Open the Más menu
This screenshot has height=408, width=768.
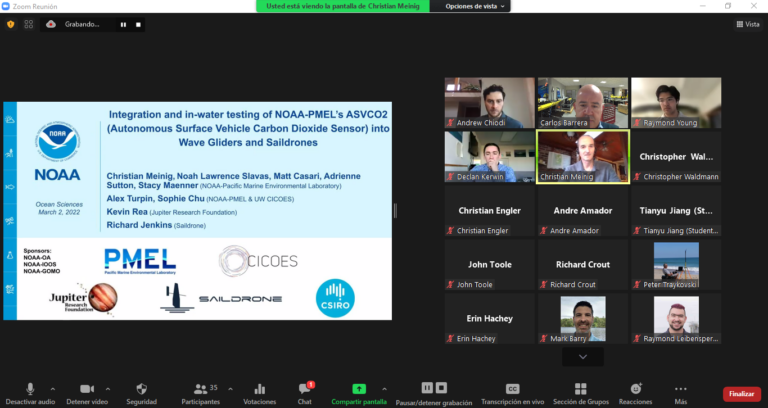(680, 389)
